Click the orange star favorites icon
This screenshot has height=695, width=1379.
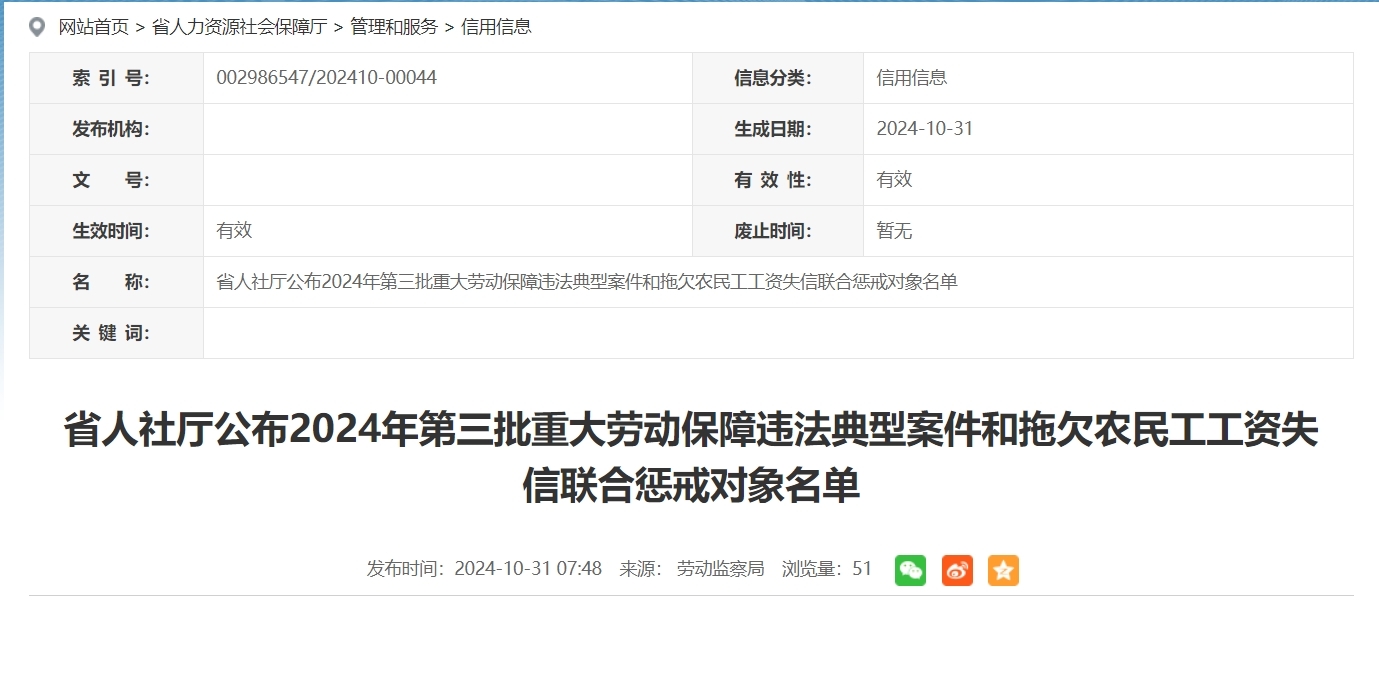(x=1003, y=570)
